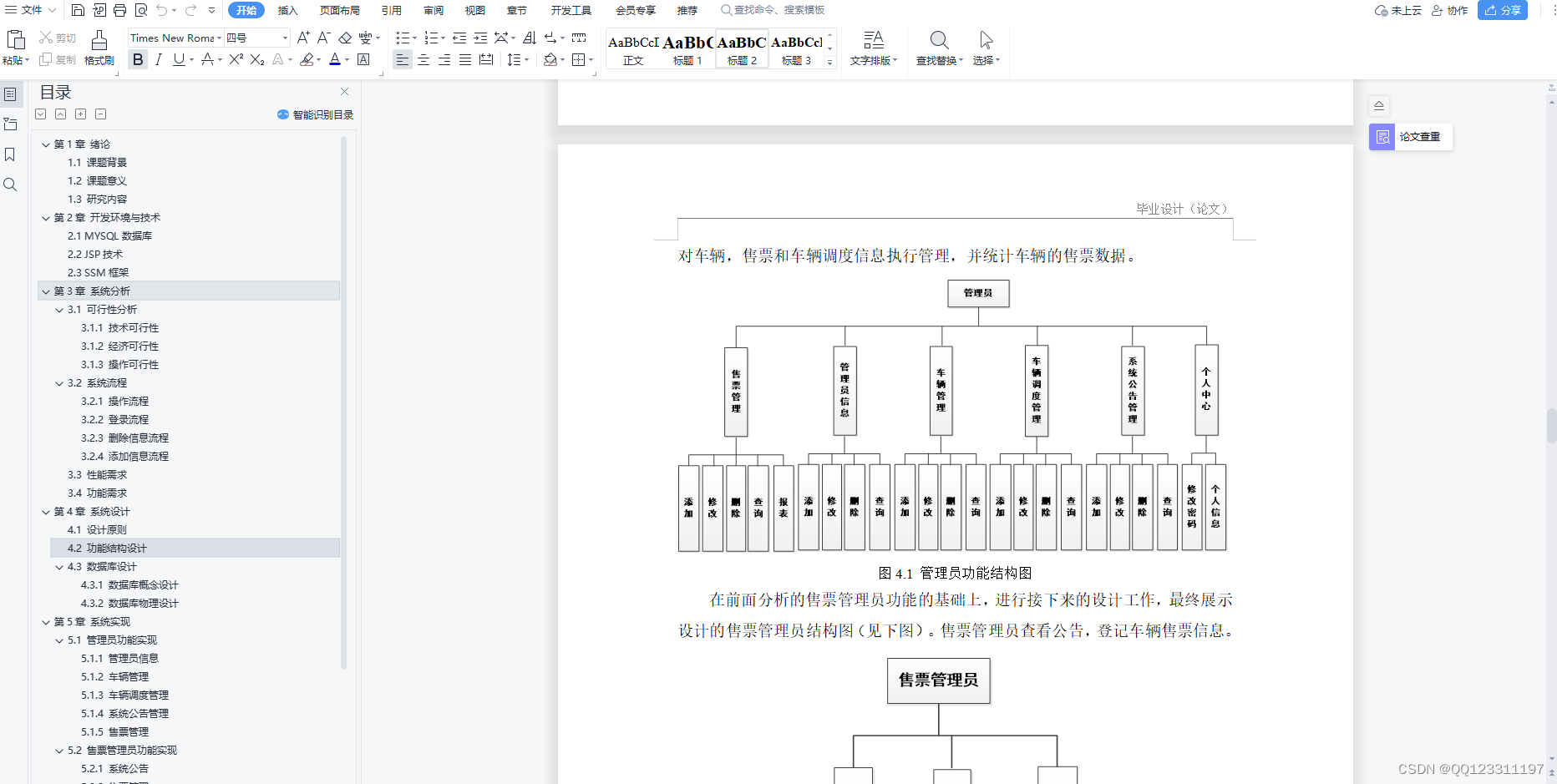Align paragraph left
Screen dimensions: 1557x784
(x=403, y=59)
